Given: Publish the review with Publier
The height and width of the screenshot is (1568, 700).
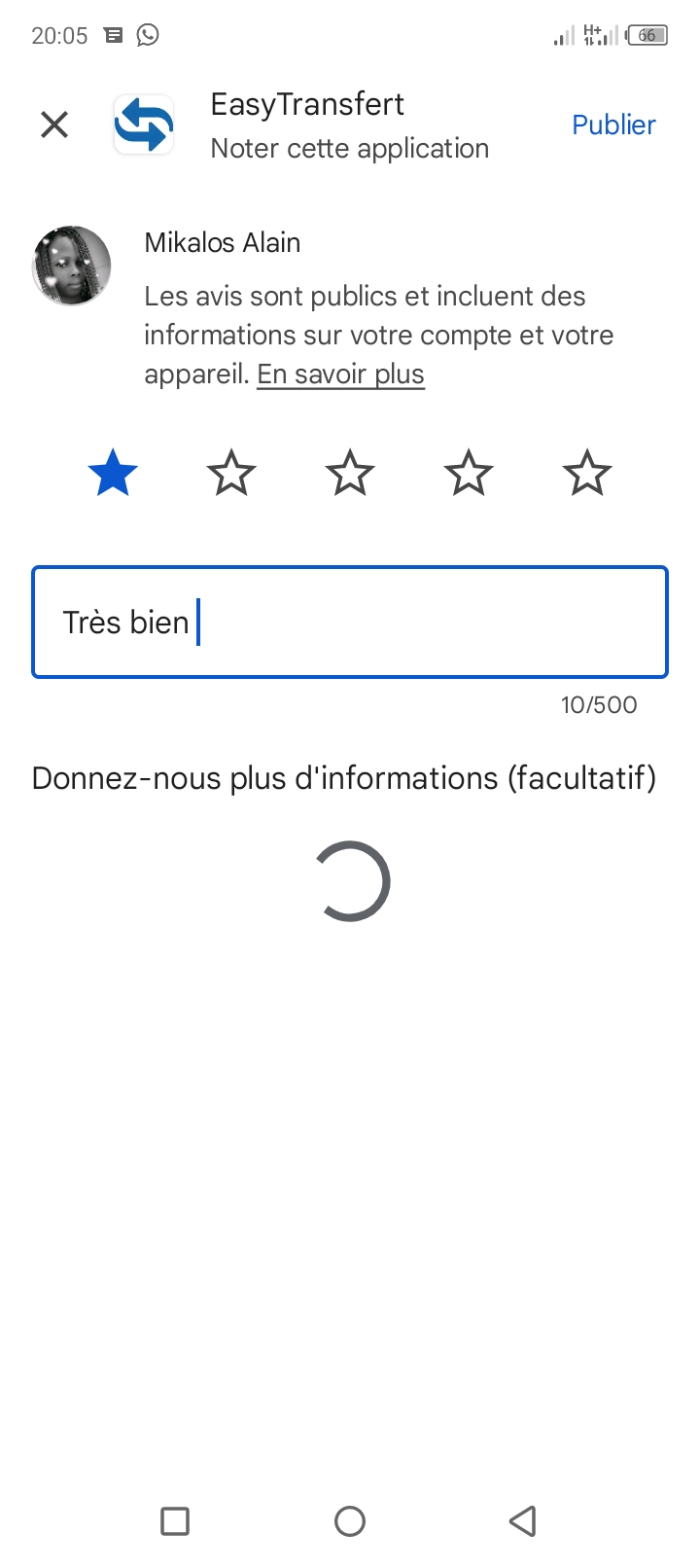Looking at the screenshot, I should click(x=613, y=125).
